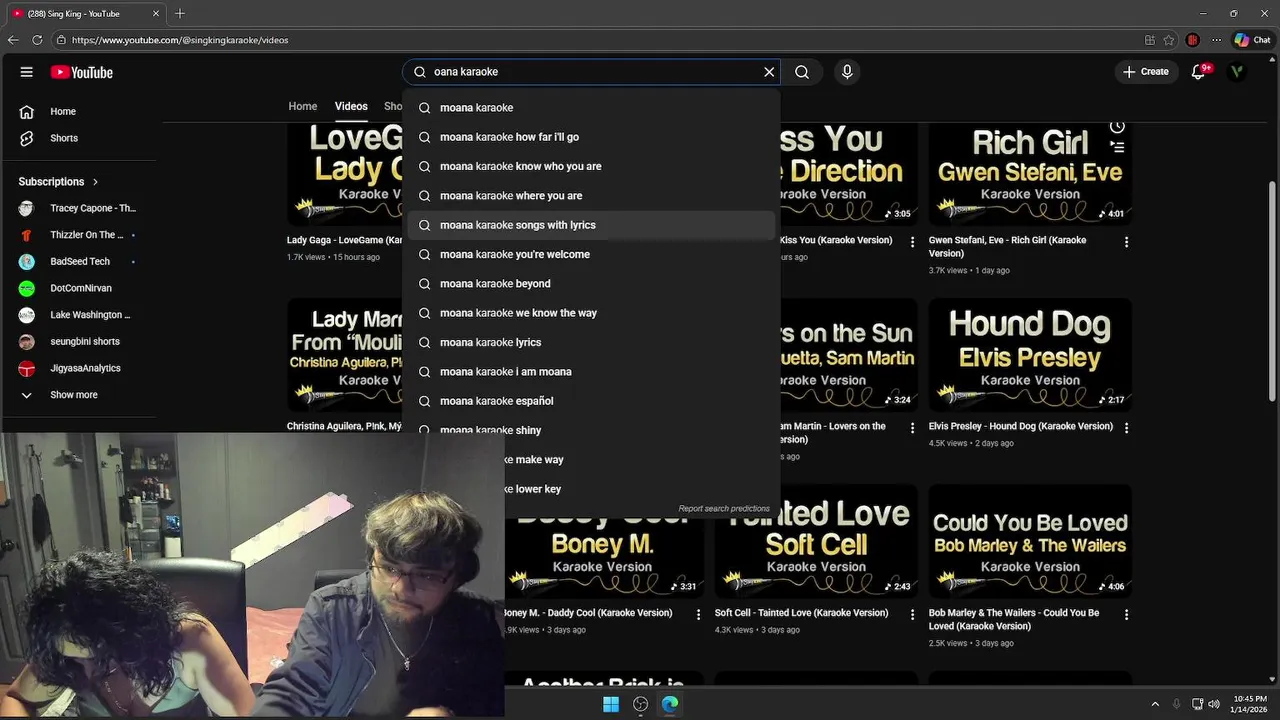Click Report search predictions link

click(x=724, y=509)
